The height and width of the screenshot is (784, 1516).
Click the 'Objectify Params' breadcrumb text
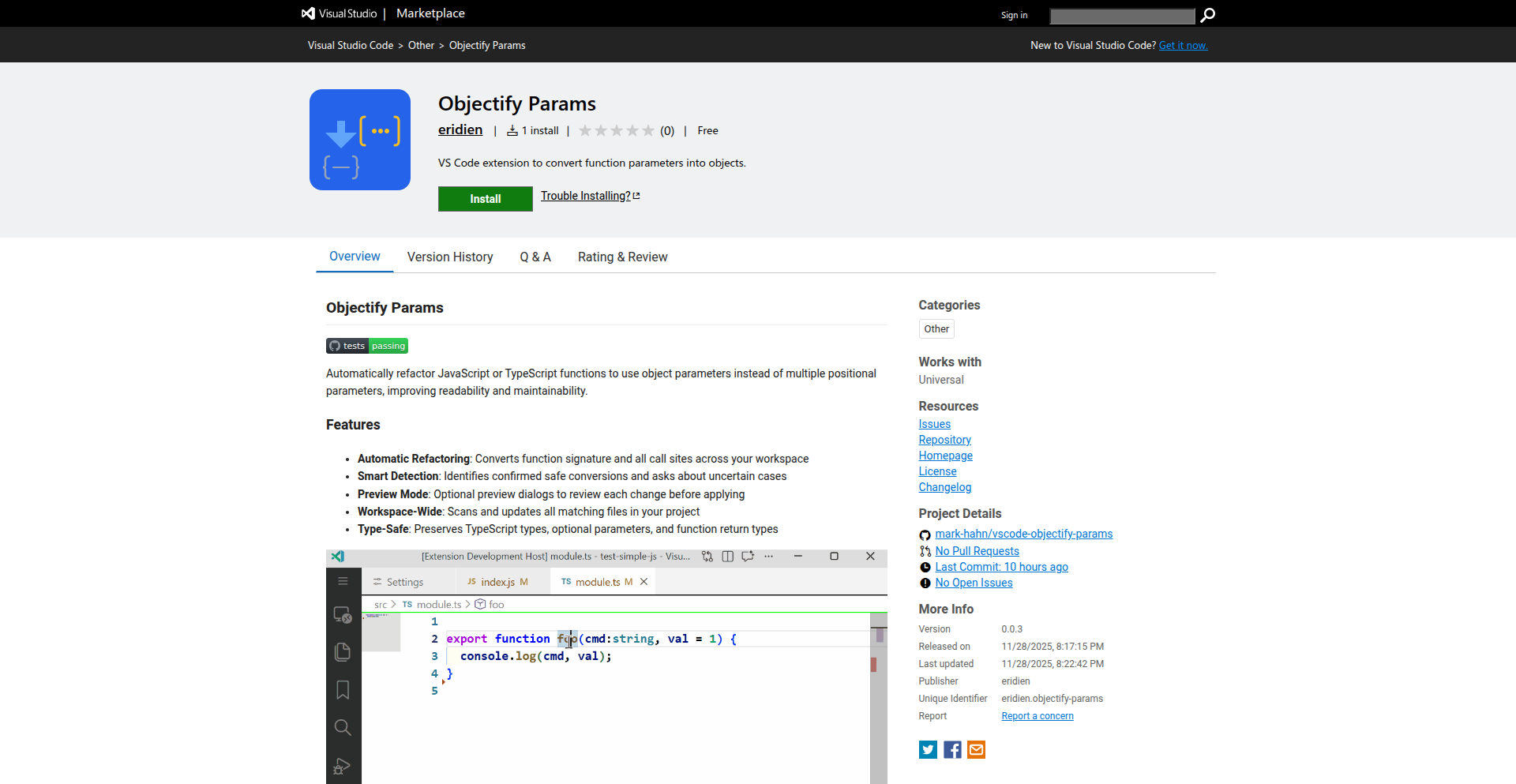pyautogui.click(x=487, y=45)
